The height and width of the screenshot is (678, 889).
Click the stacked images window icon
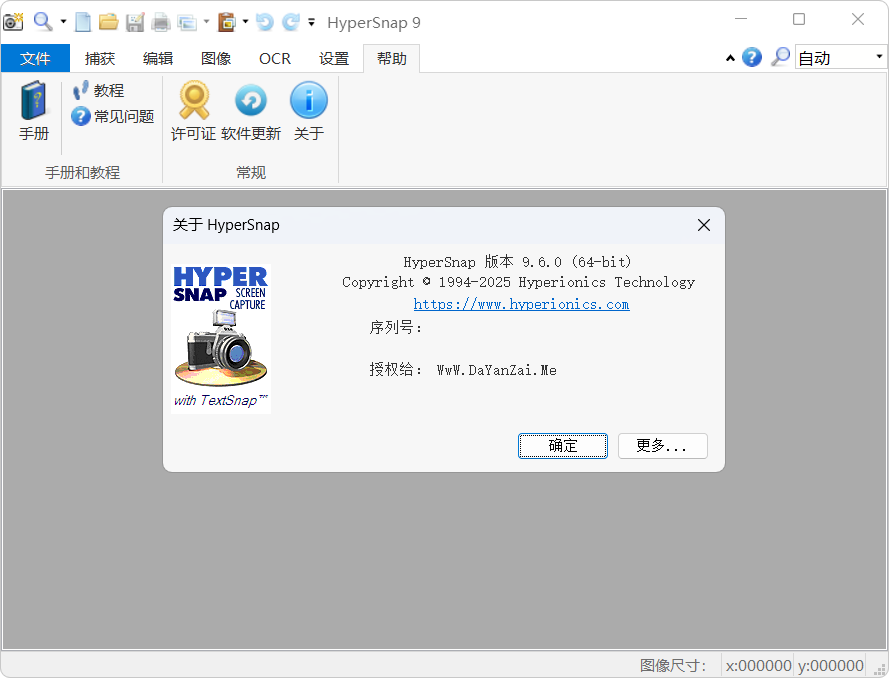(x=187, y=22)
